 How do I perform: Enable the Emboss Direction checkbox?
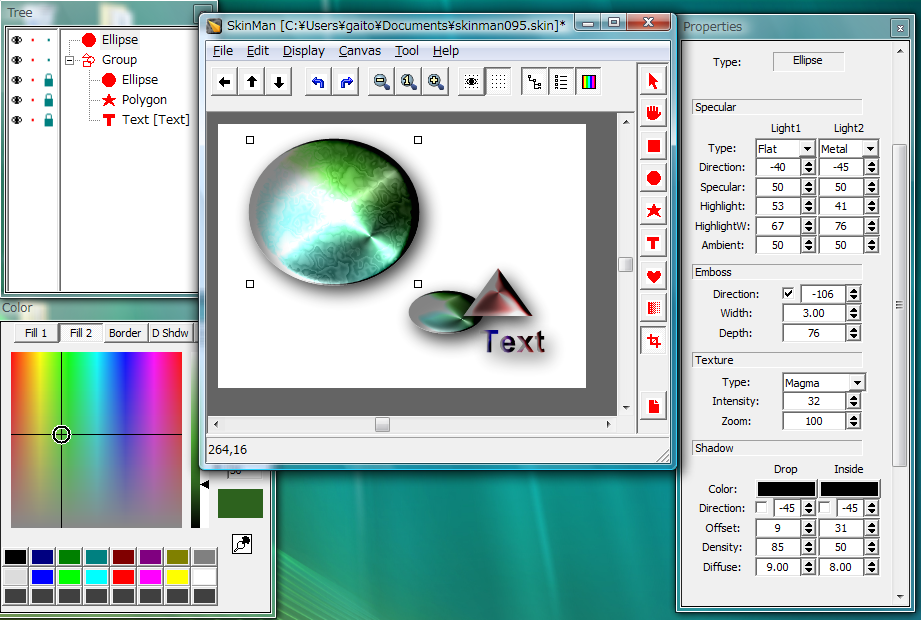[x=789, y=294]
